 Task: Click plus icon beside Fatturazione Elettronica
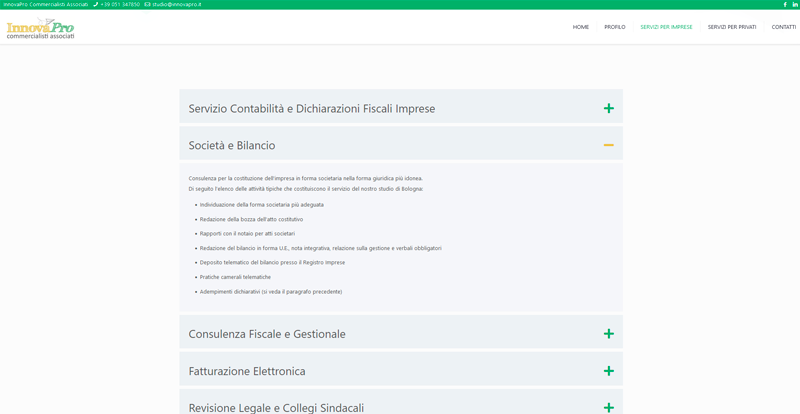pos(608,371)
